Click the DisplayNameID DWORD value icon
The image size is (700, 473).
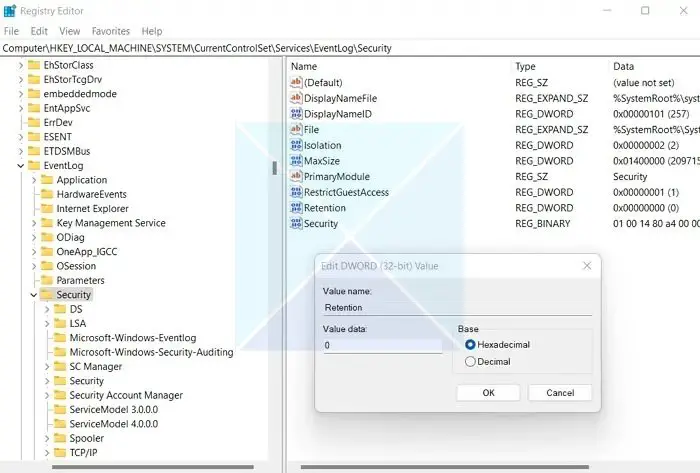[x=296, y=114]
